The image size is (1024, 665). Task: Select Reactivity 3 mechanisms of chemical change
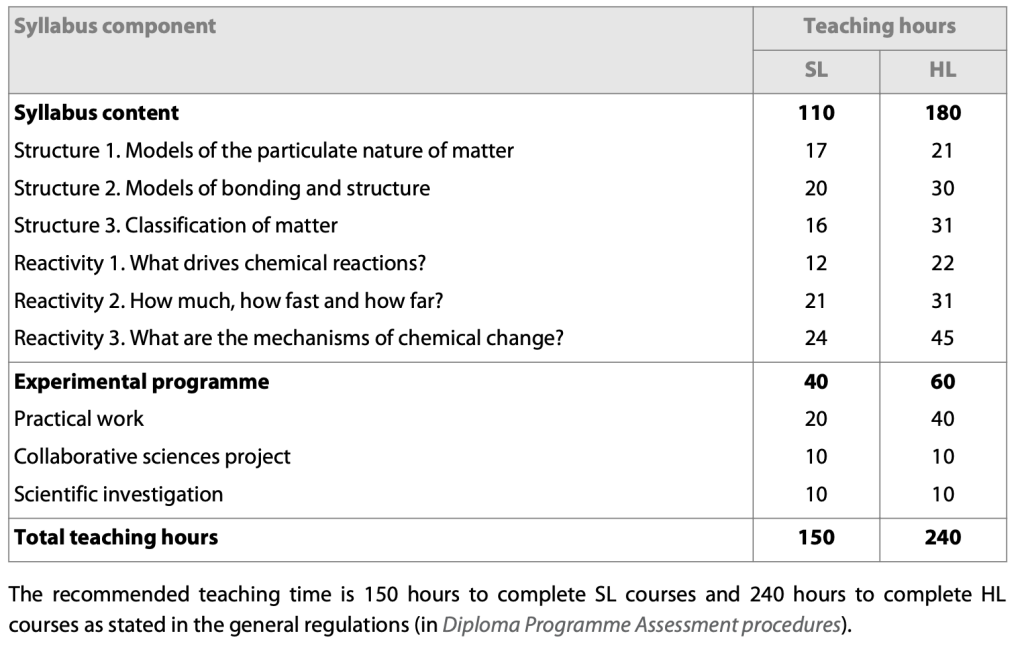tap(289, 338)
